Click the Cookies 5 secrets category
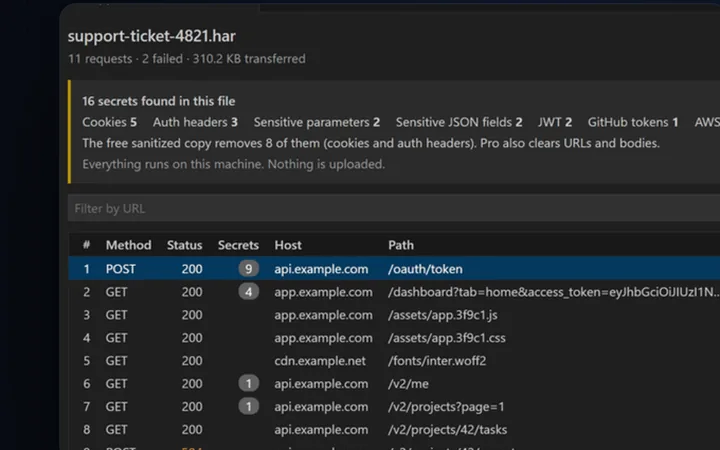The width and height of the screenshot is (720, 450). pyautogui.click(x=109, y=122)
